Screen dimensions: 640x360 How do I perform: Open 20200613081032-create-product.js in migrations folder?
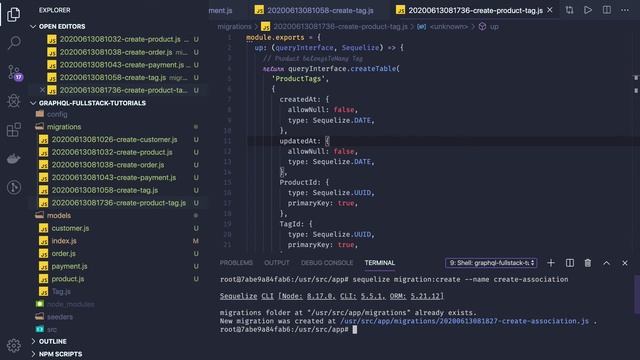(112, 152)
